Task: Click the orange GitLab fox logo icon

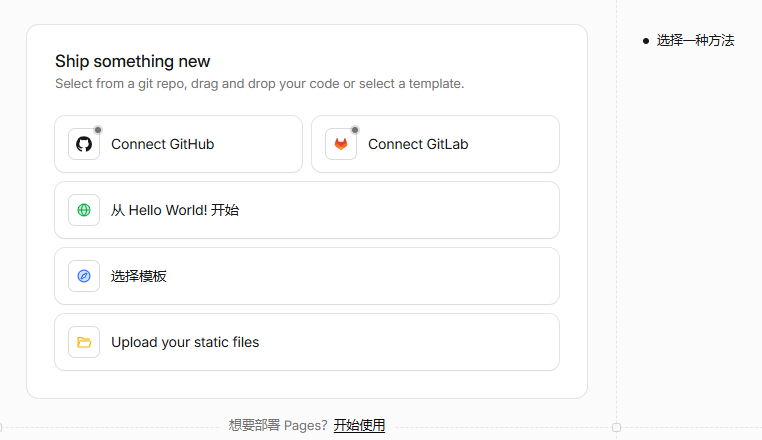Action: (x=341, y=144)
